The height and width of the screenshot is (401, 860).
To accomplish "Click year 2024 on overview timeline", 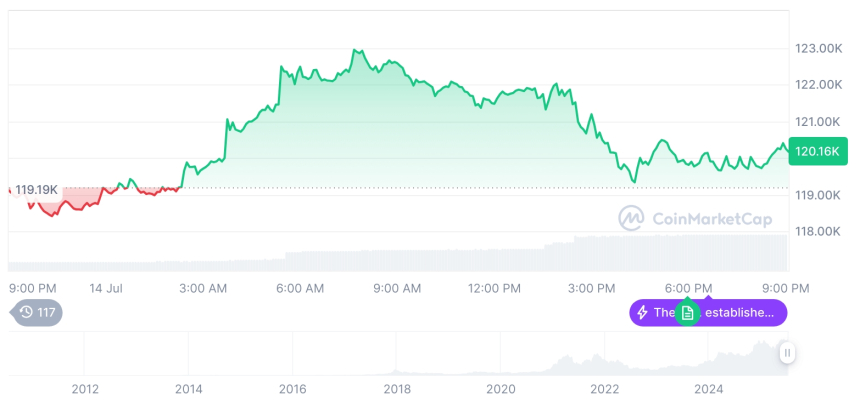I will pyautogui.click(x=708, y=388).
